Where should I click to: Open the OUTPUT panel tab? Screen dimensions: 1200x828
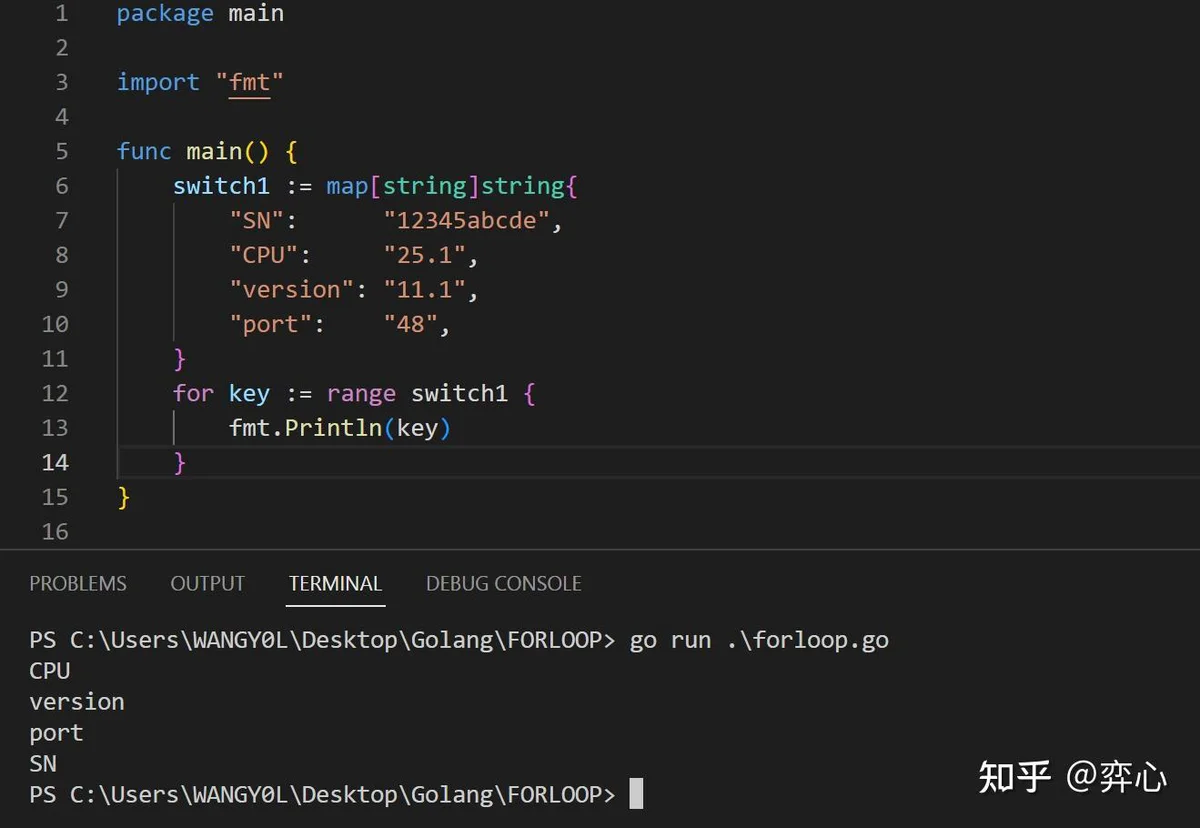coord(207,584)
